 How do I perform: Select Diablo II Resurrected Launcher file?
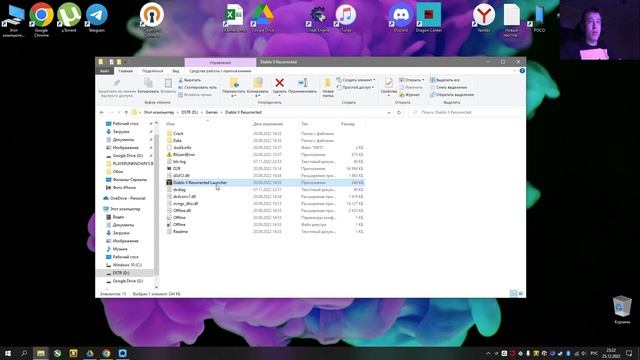coord(200,182)
